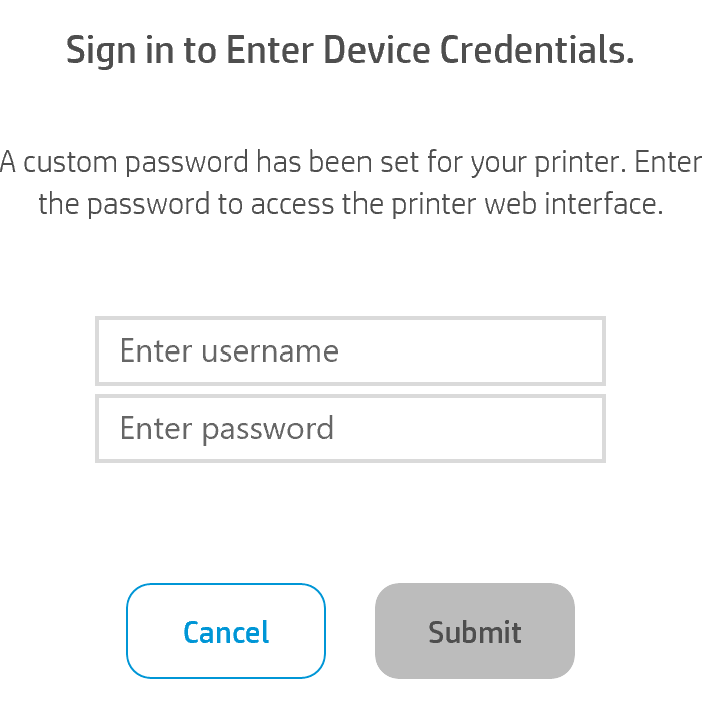Focus the username text box
This screenshot has width=724, height=704.
tap(350, 351)
